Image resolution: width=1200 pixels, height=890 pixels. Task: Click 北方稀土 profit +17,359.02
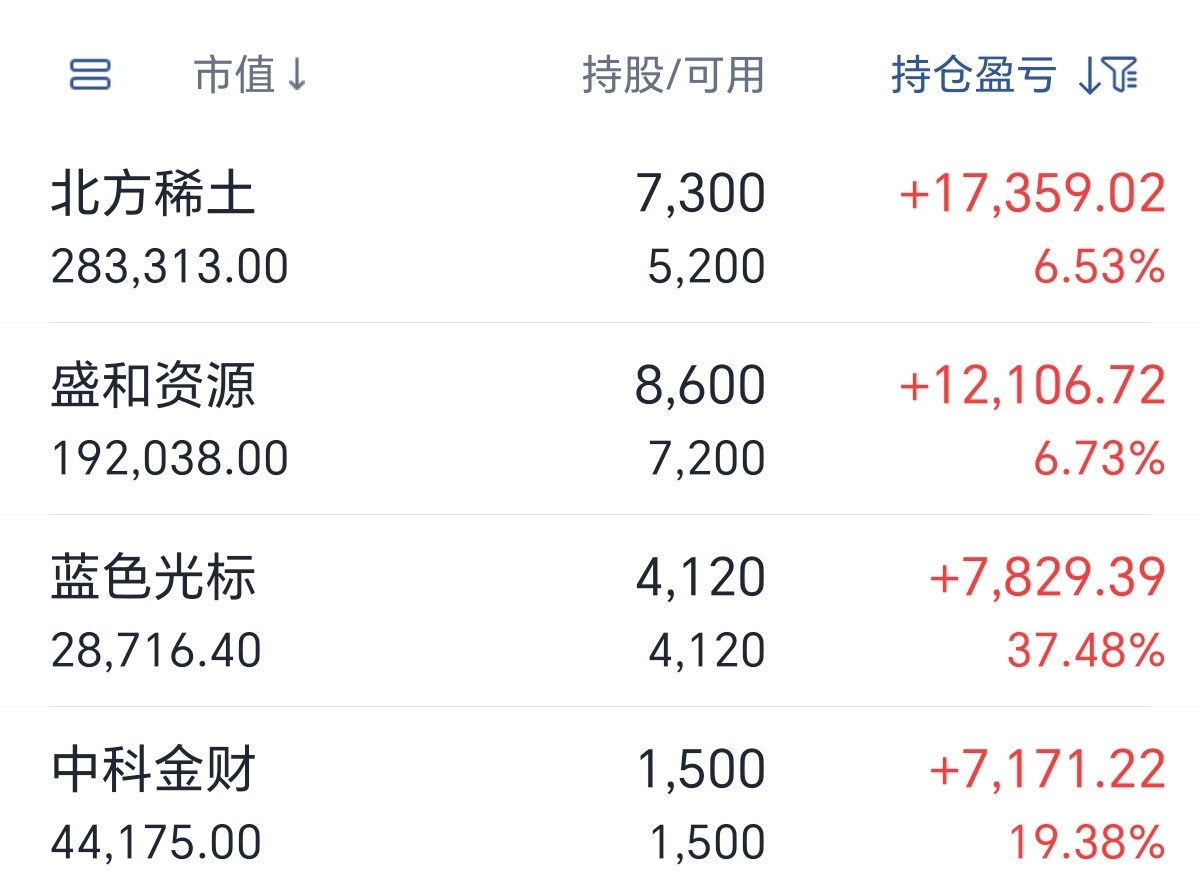click(1033, 194)
